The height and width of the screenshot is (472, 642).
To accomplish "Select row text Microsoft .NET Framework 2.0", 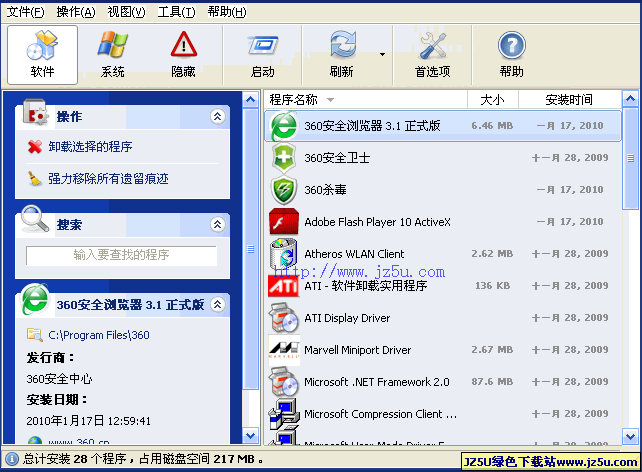I will pyautogui.click(x=377, y=382).
